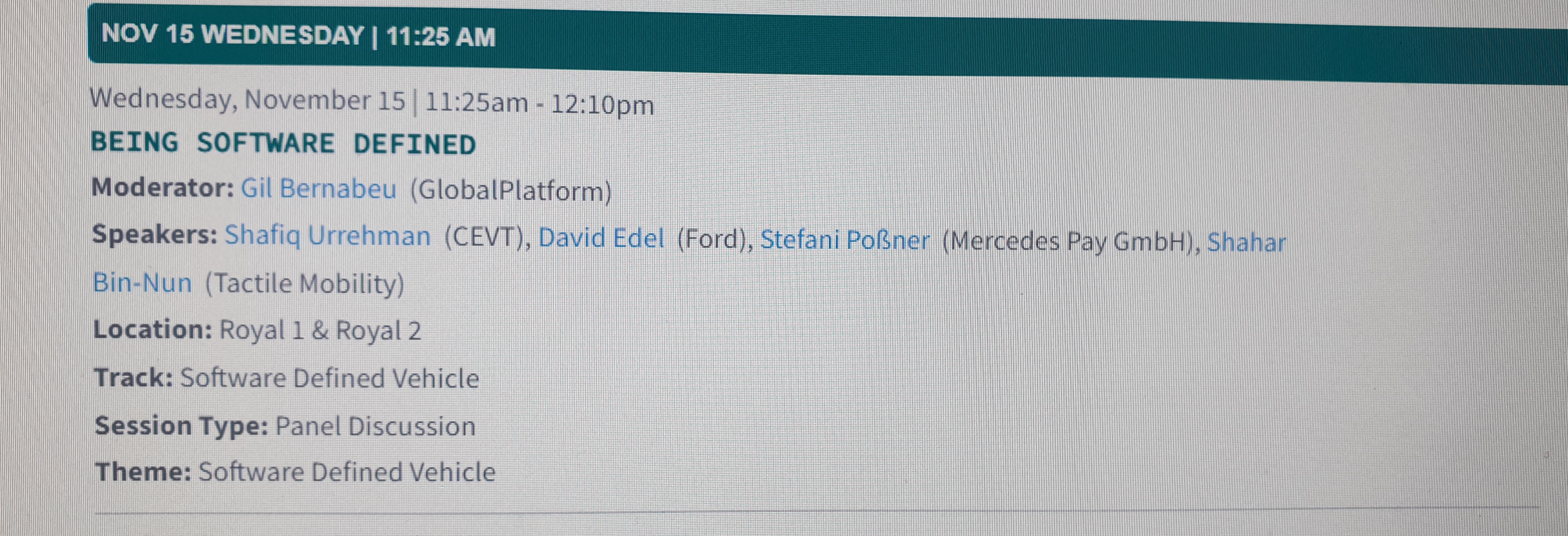Open speaker Stefani Poßner's profile link
Viewport: 1568px width, 536px height.
(x=845, y=240)
